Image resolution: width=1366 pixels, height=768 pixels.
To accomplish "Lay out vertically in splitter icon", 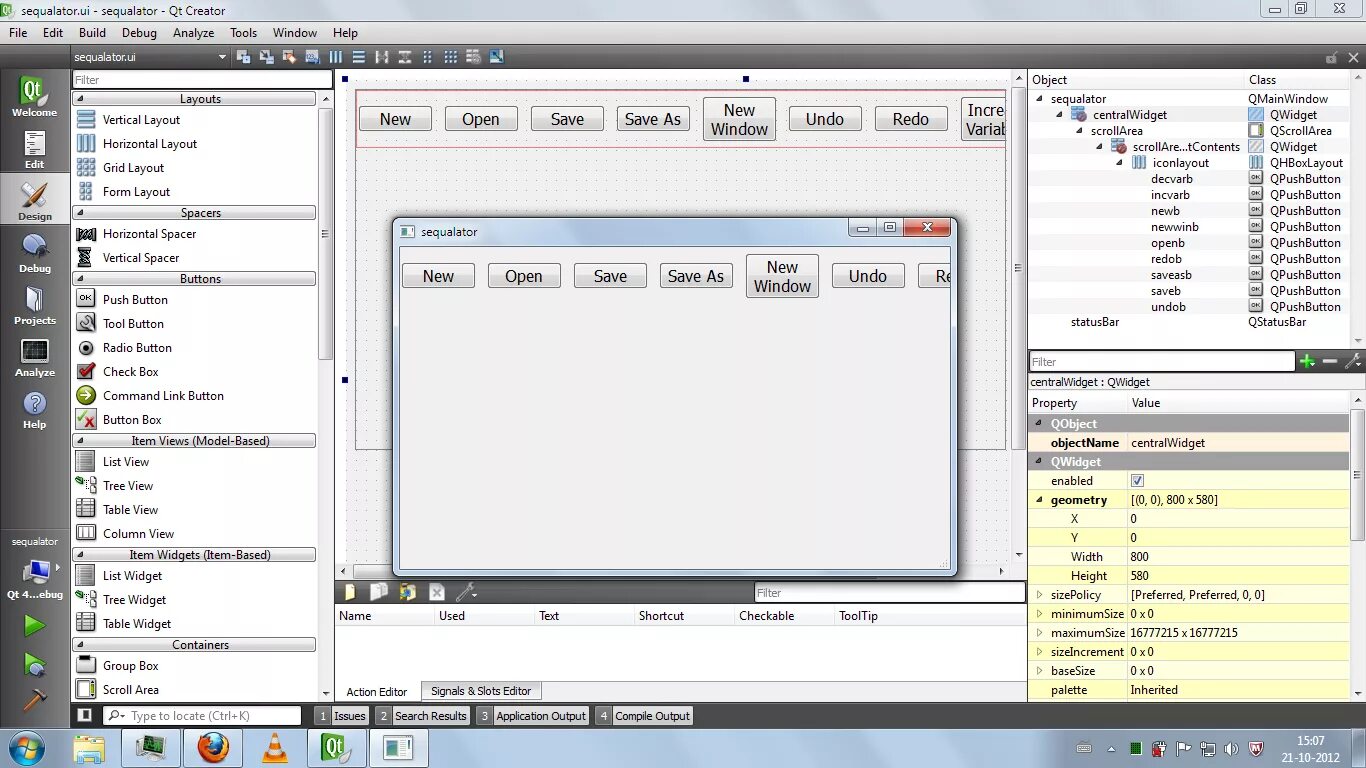I will pos(405,57).
